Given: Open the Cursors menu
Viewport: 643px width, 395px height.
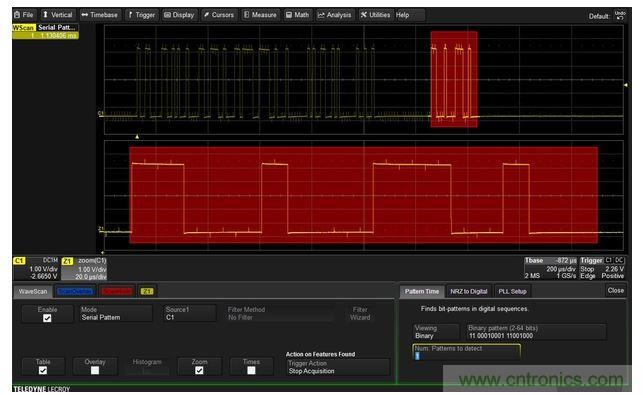Looking at the screenshot, I should point(219,15).
